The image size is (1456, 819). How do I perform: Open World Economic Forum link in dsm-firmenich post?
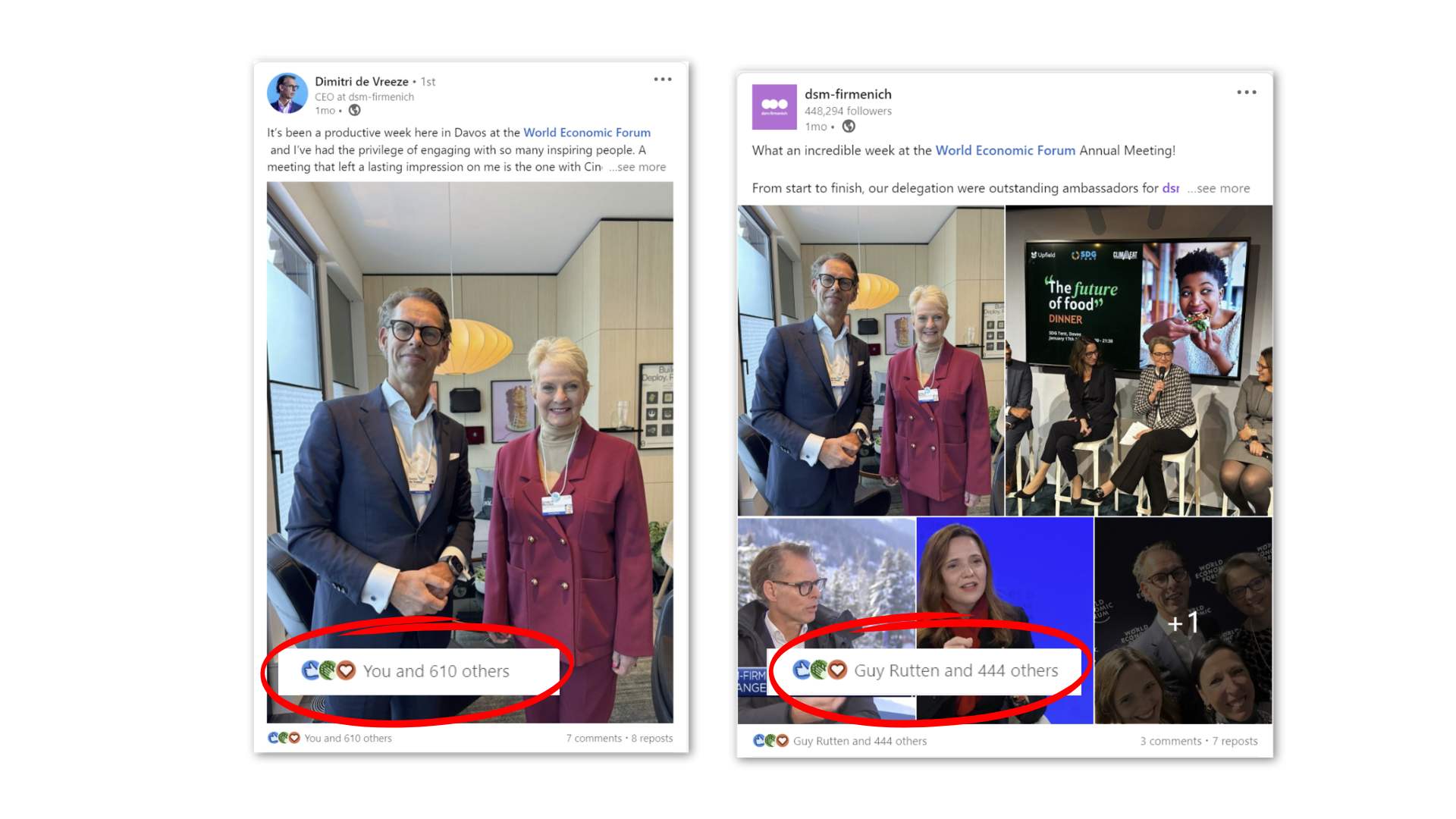(1005, 150)
